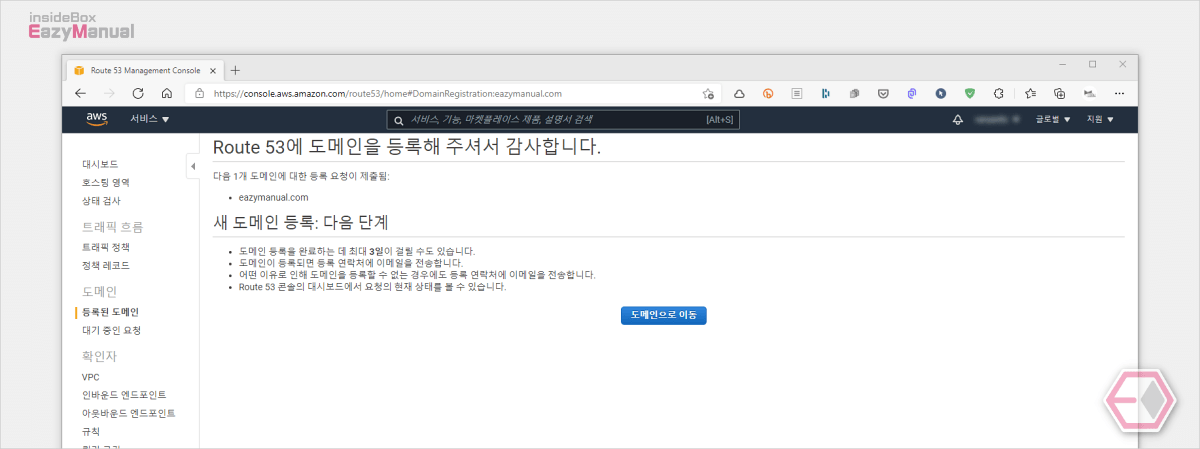The height and width of the screenshot is (449, 1200).
Task: Select 등록된 도메인 in the sidebar
Action: 110,312
